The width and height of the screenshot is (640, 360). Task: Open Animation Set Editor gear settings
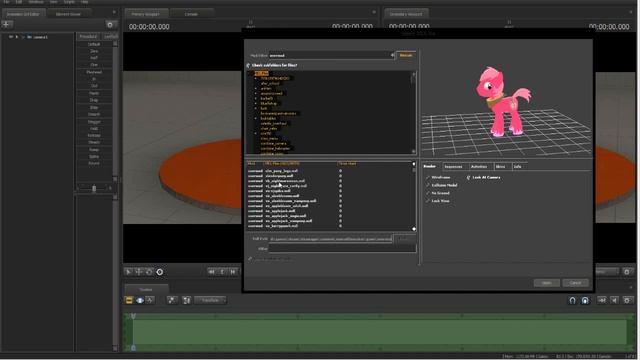pos(110,25)
